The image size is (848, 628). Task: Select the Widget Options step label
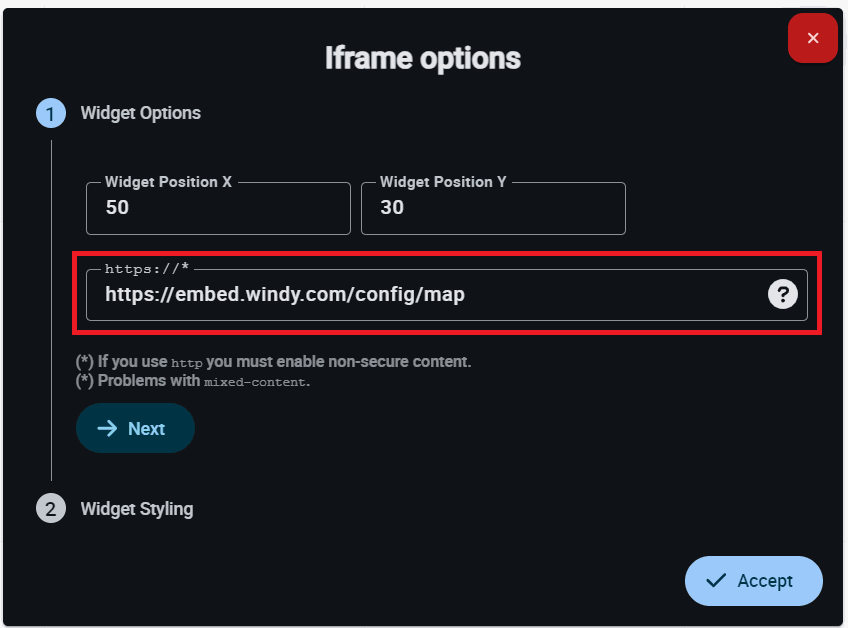(x=140, y=113)
